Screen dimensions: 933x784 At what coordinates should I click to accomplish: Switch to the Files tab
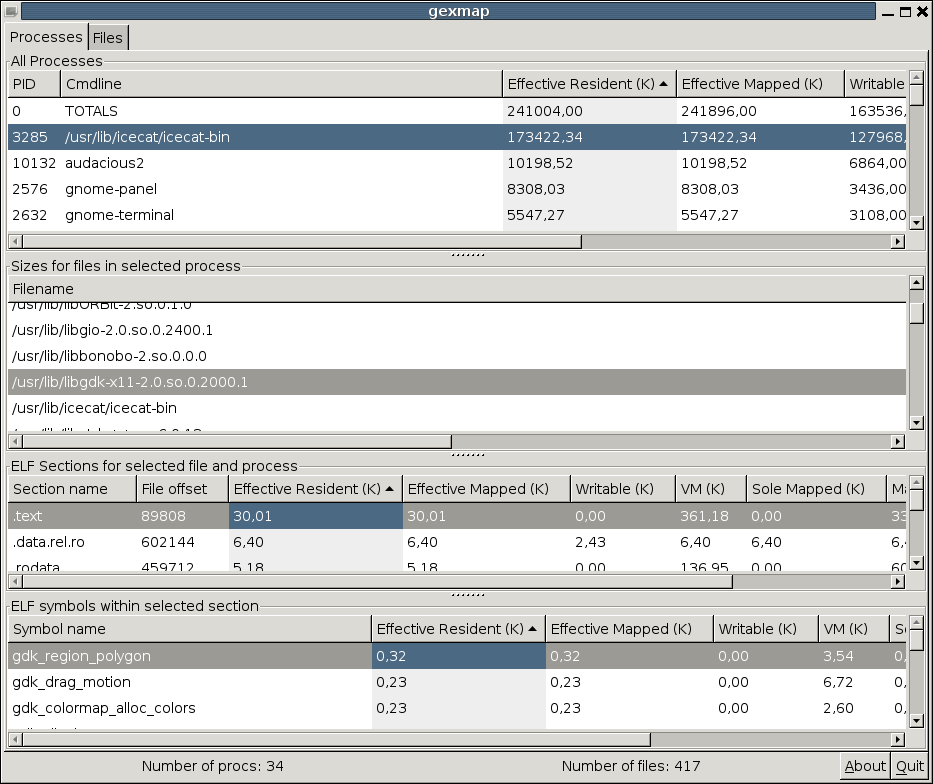tap(108, 37)
